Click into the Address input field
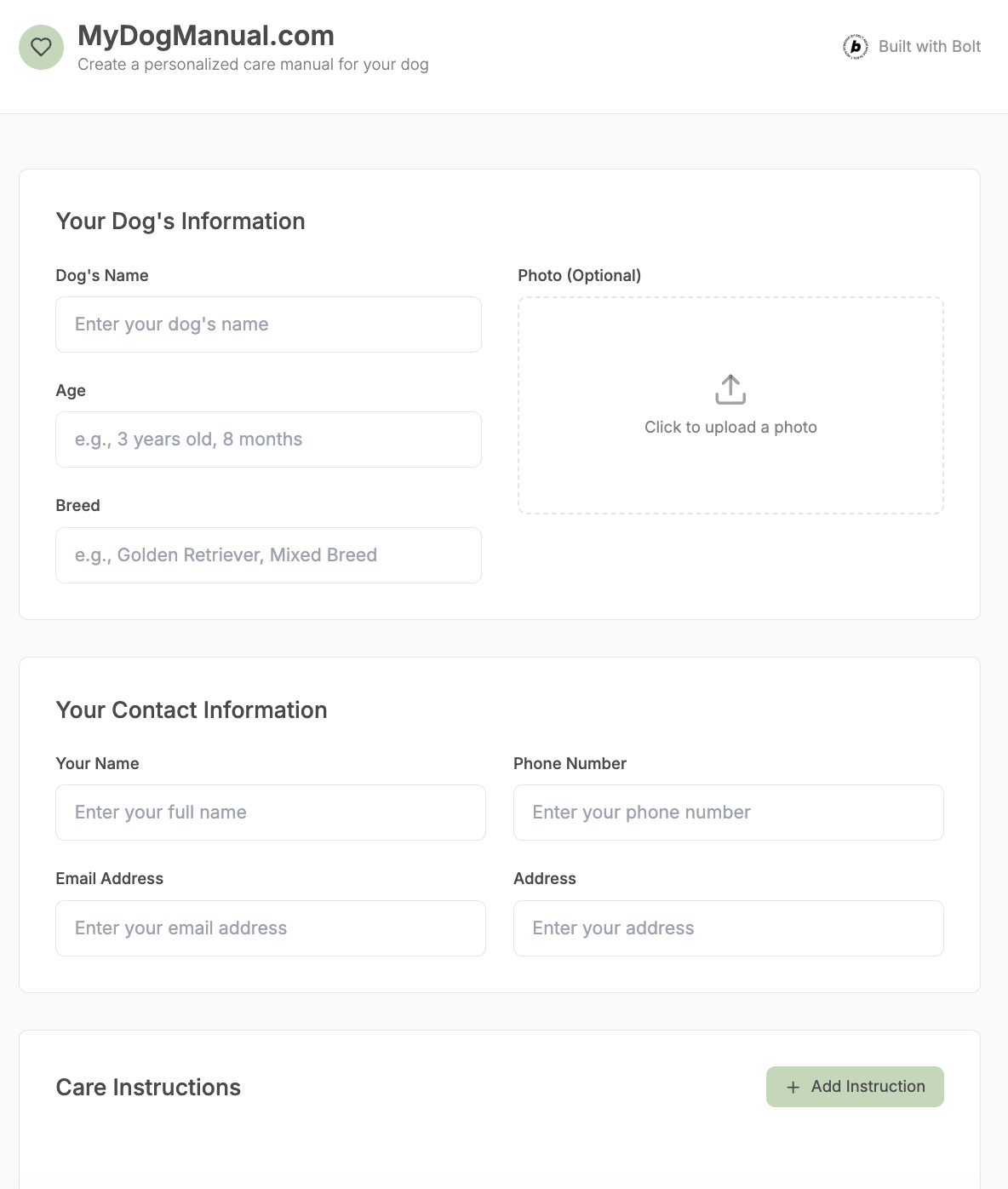1008x1189 pixels. point(728,928)
